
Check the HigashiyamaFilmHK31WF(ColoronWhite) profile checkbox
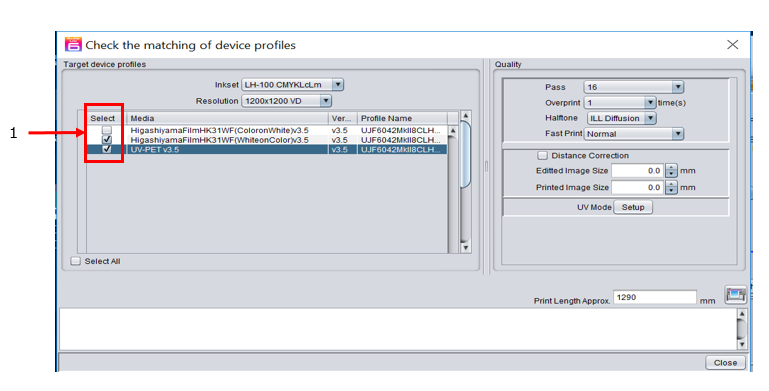(x=106, y=130)
